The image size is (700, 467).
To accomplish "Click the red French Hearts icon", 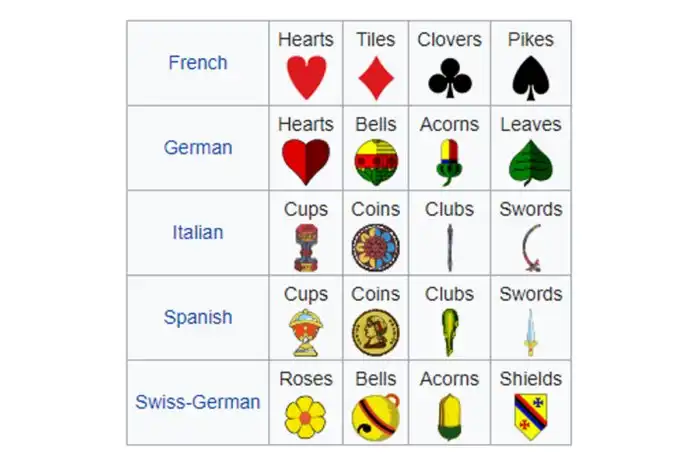I will coord(306,77).
